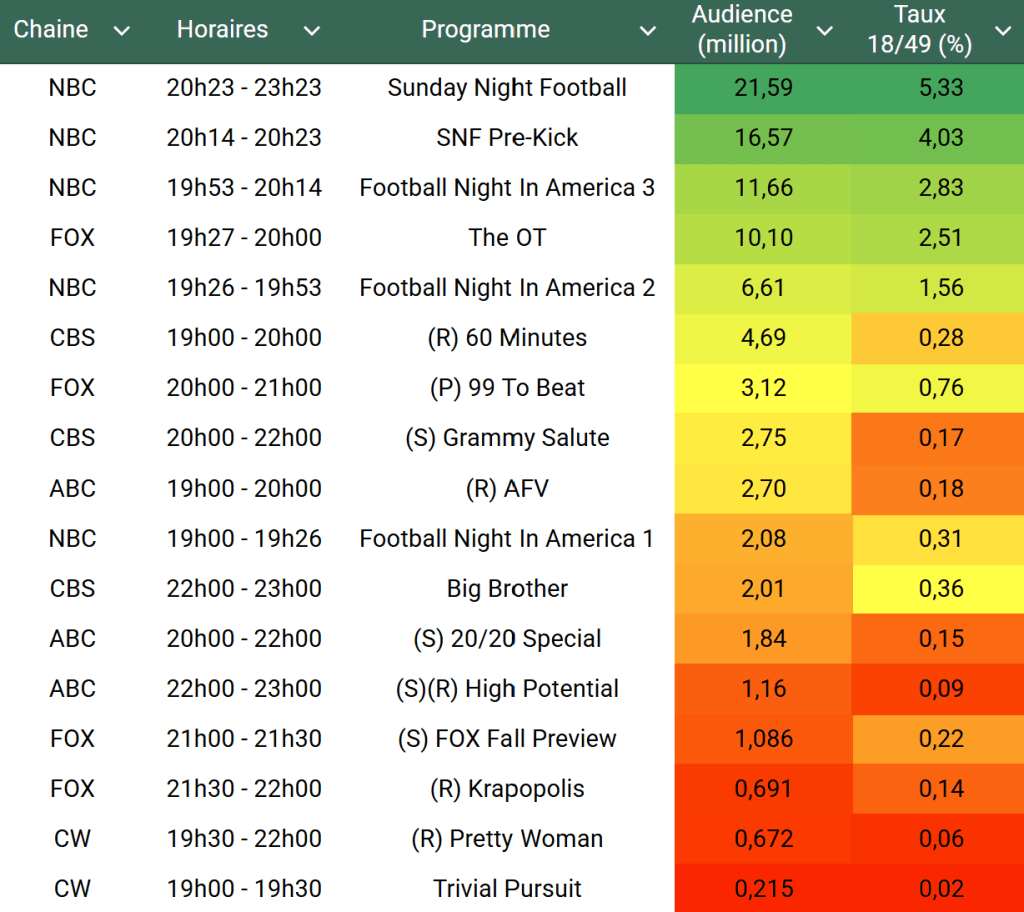Select the (R) Krapopolis program cell

point(507,788)
